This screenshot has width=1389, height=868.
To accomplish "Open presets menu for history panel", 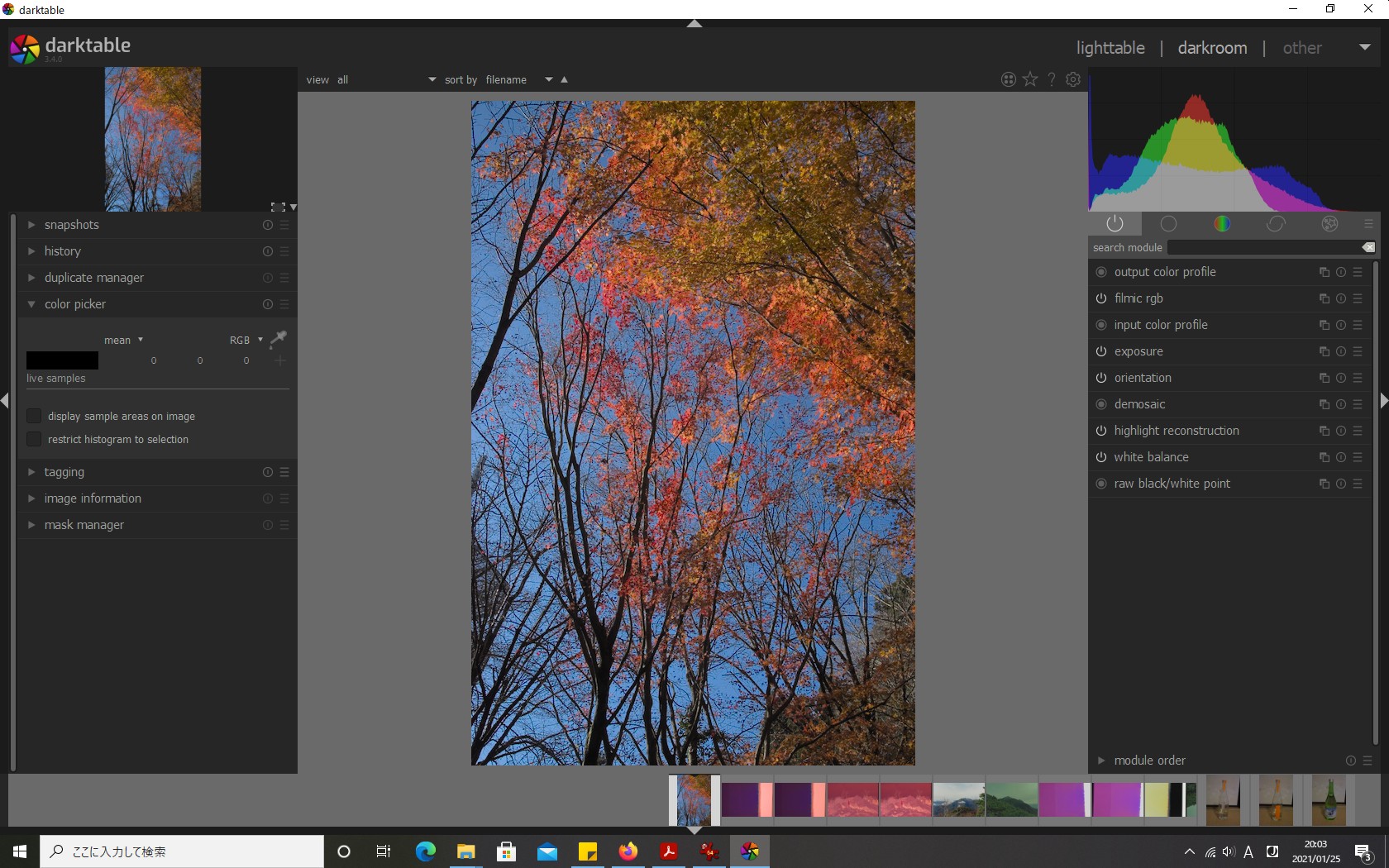I will (284, 251).
